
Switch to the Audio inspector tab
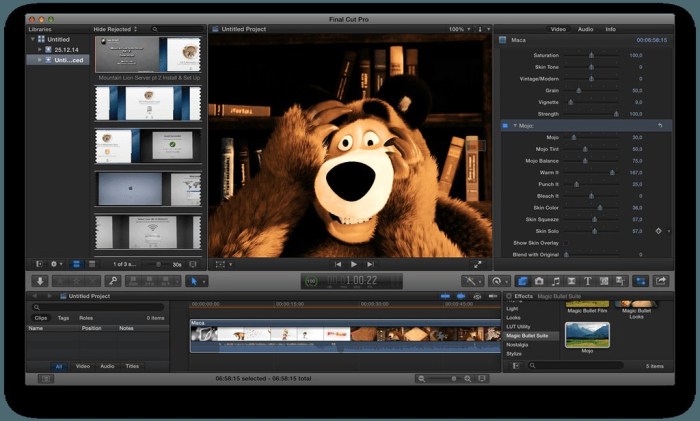(585, 29)
